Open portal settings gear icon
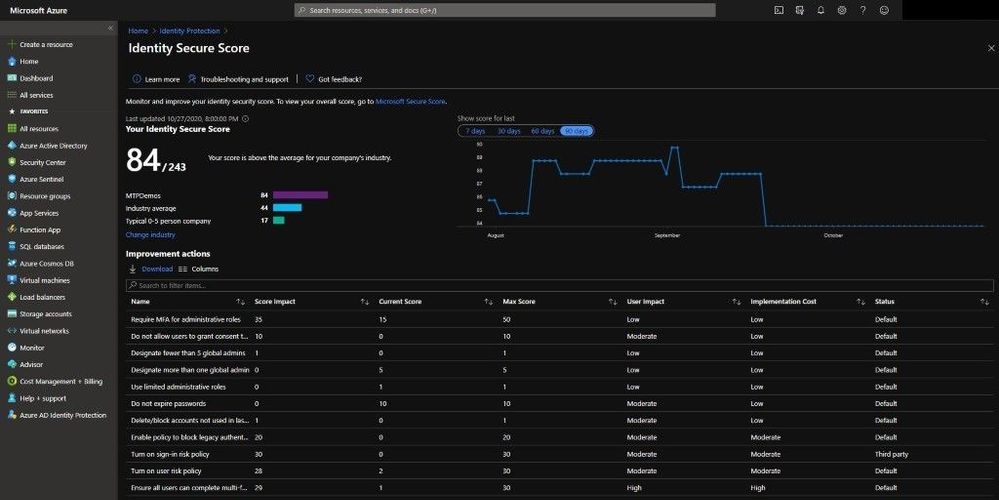 842,10
